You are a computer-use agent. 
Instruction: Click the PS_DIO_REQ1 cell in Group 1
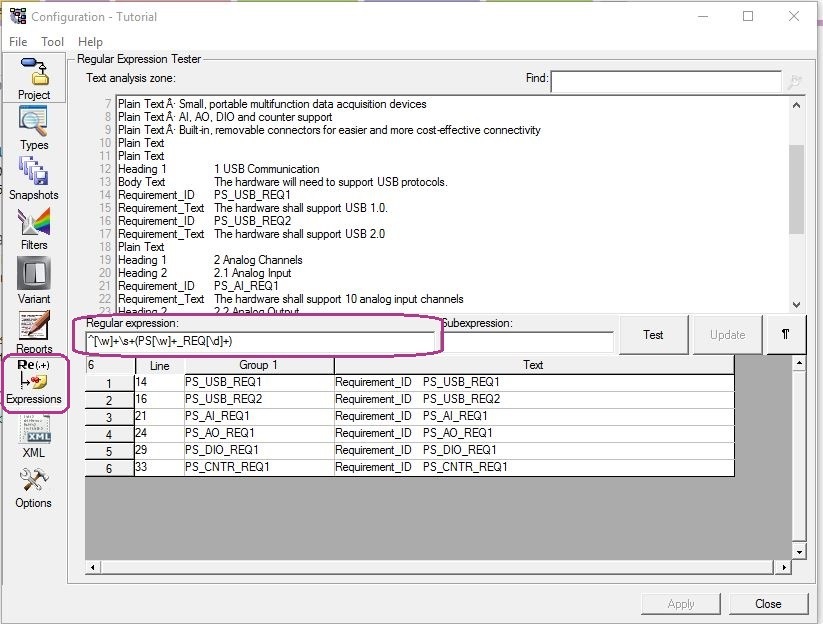click(259, 450)
